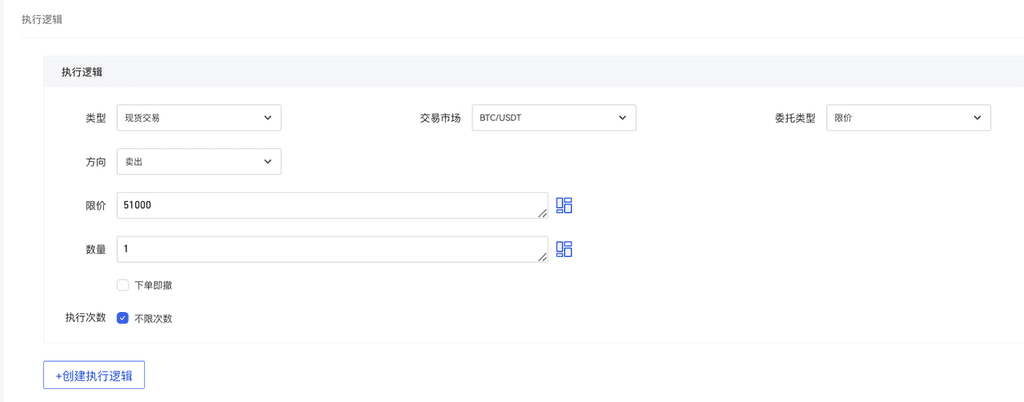Click the resize handle of the 数量 textarea
Viewport: 1024px width, 402px height.
pyautogui.click(x=542, y=257)
